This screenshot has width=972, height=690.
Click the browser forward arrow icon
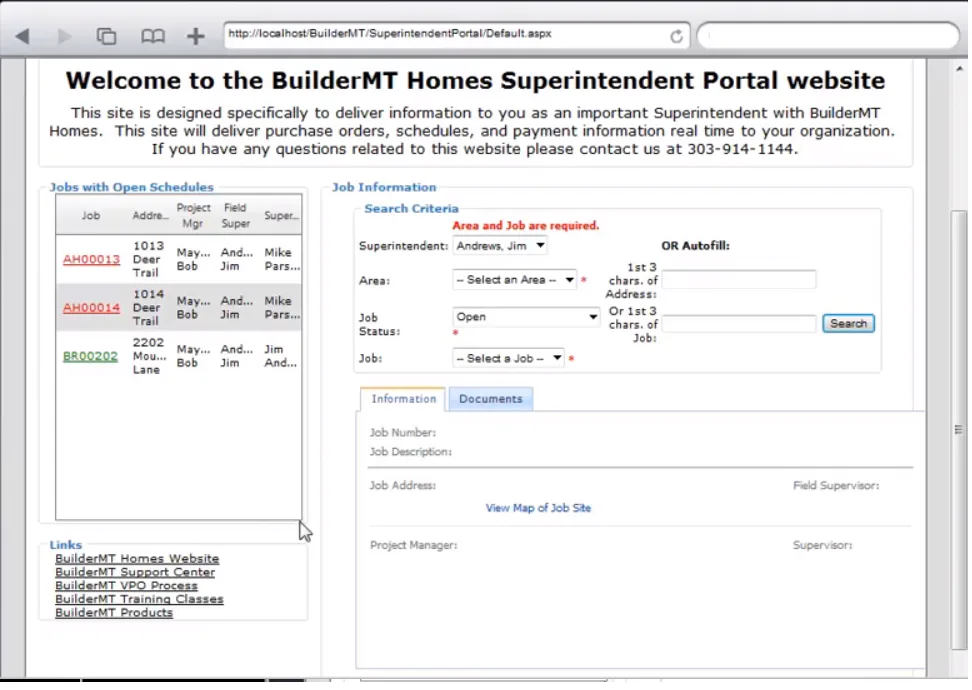[x=63, y=37]
